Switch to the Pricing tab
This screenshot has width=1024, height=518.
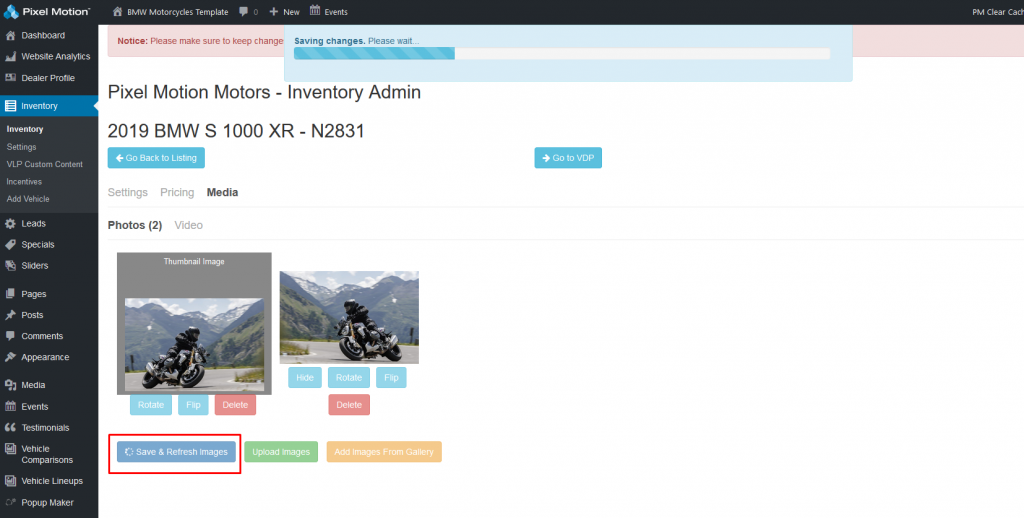click(177, 193)
